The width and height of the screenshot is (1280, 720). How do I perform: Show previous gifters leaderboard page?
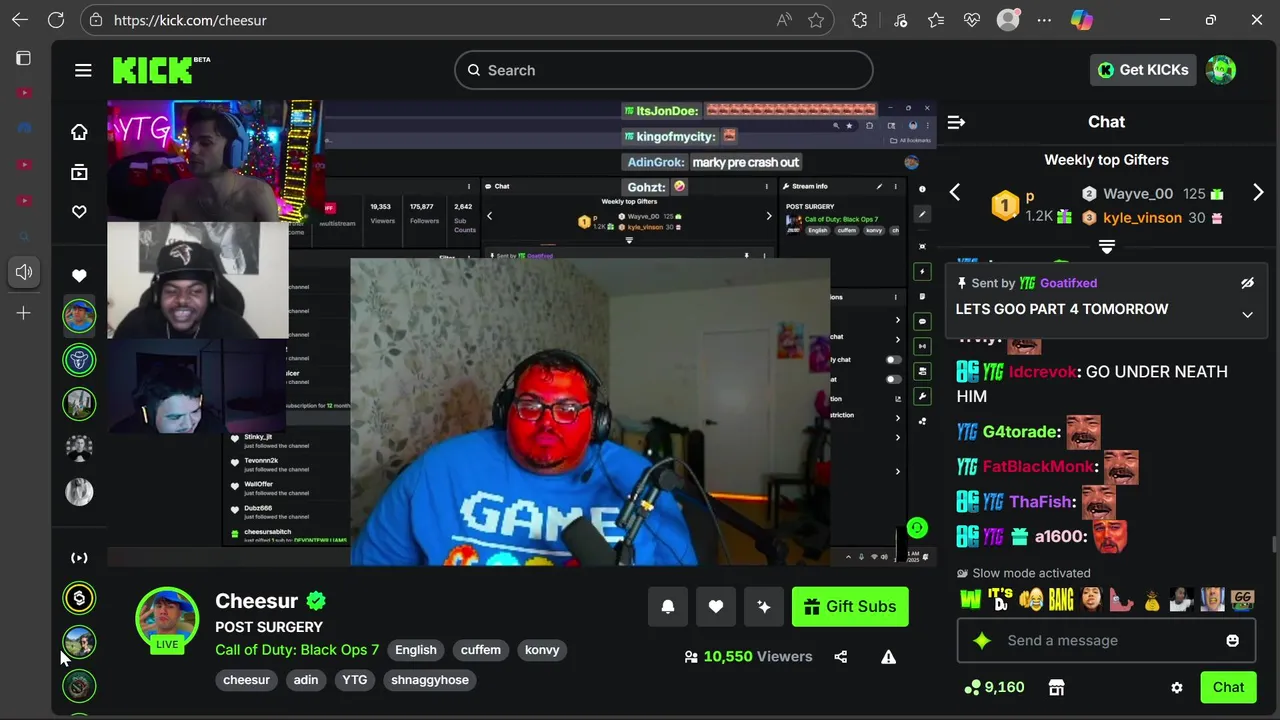[x=955, y=192]
